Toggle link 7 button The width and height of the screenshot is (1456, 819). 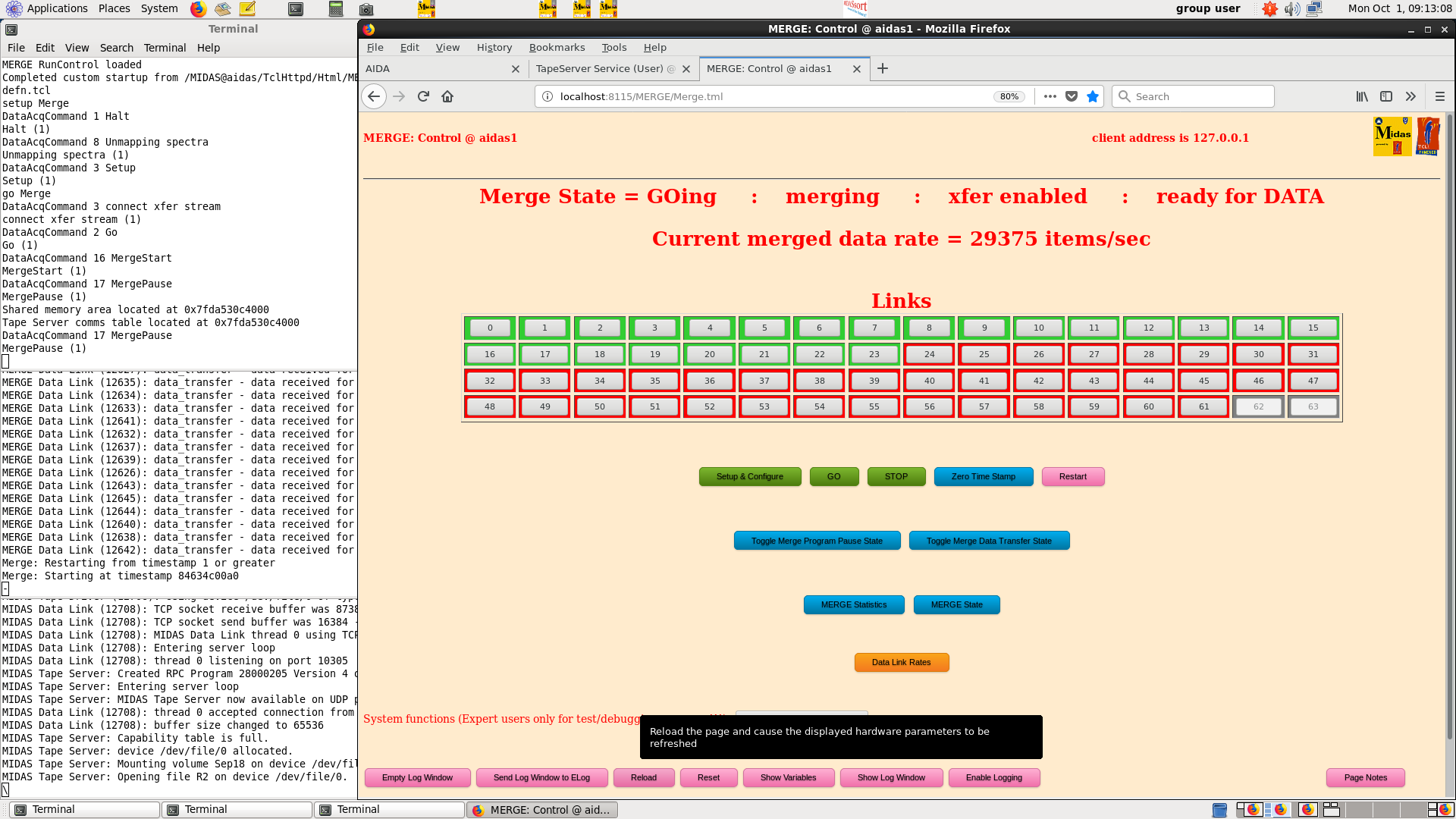pos(874,328)
